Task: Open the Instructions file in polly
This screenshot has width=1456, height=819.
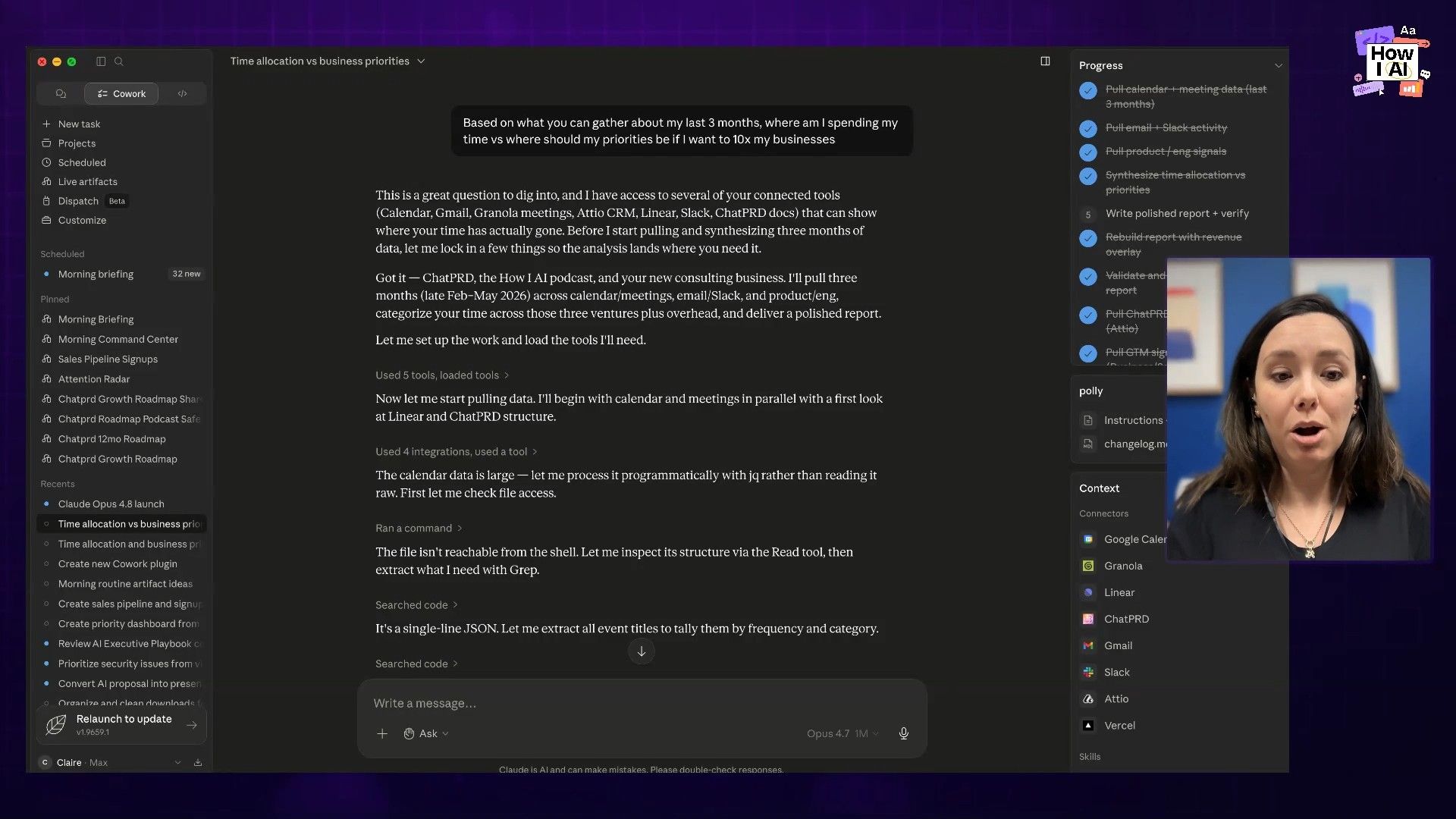Action: (1123, 421)
